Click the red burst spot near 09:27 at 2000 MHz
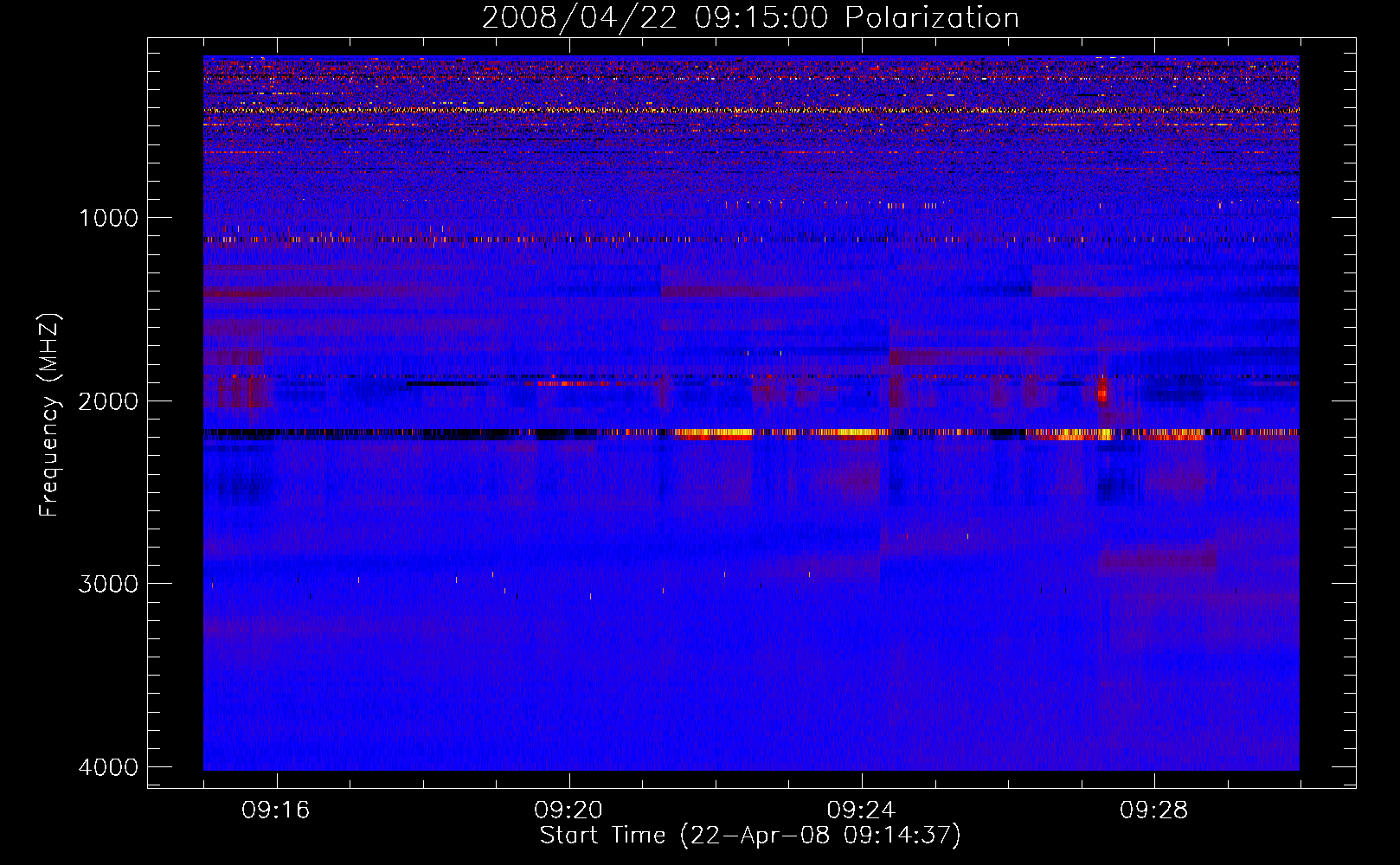Viewport: 1400px width, 865px height. [x=1102, y=391]
